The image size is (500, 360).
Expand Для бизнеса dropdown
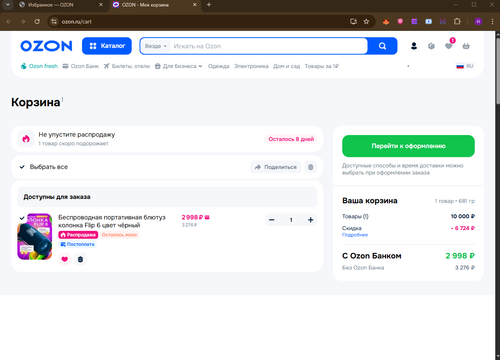tap(179, 66)
